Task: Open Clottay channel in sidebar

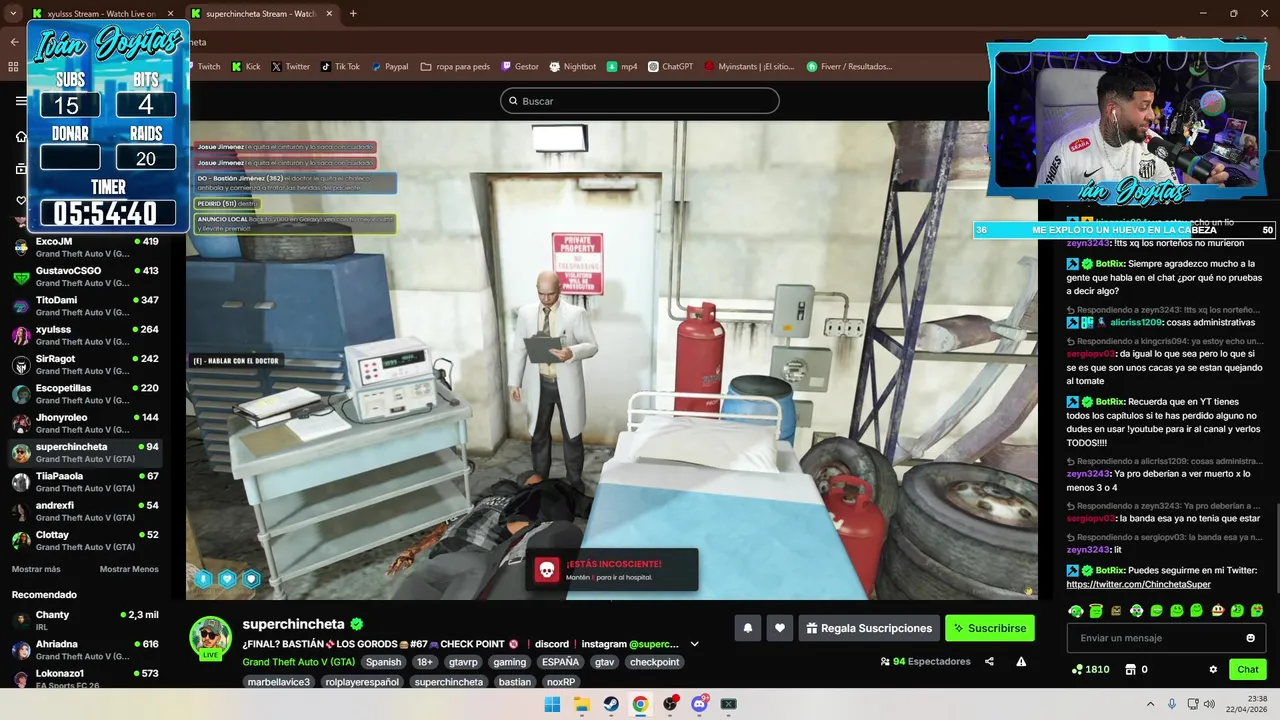Action: [x=87, y=541]
